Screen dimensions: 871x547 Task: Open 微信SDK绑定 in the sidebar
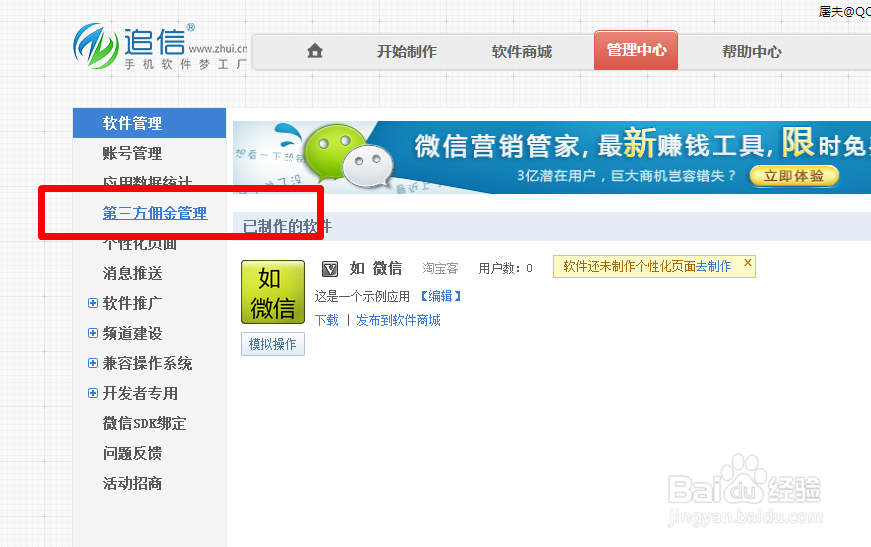tap(144, 423)
